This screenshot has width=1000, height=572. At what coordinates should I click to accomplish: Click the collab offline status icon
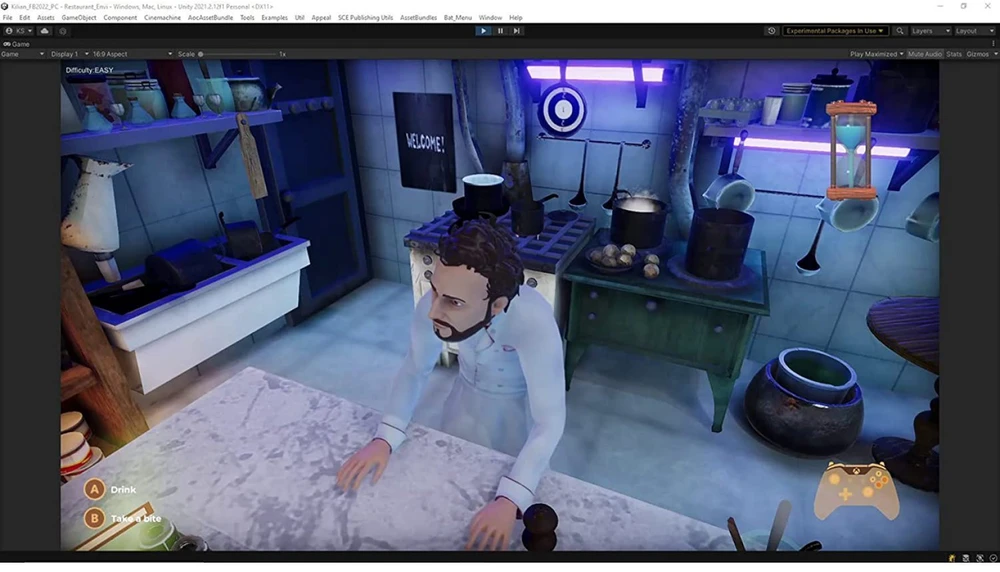click(x=980, y=558)
